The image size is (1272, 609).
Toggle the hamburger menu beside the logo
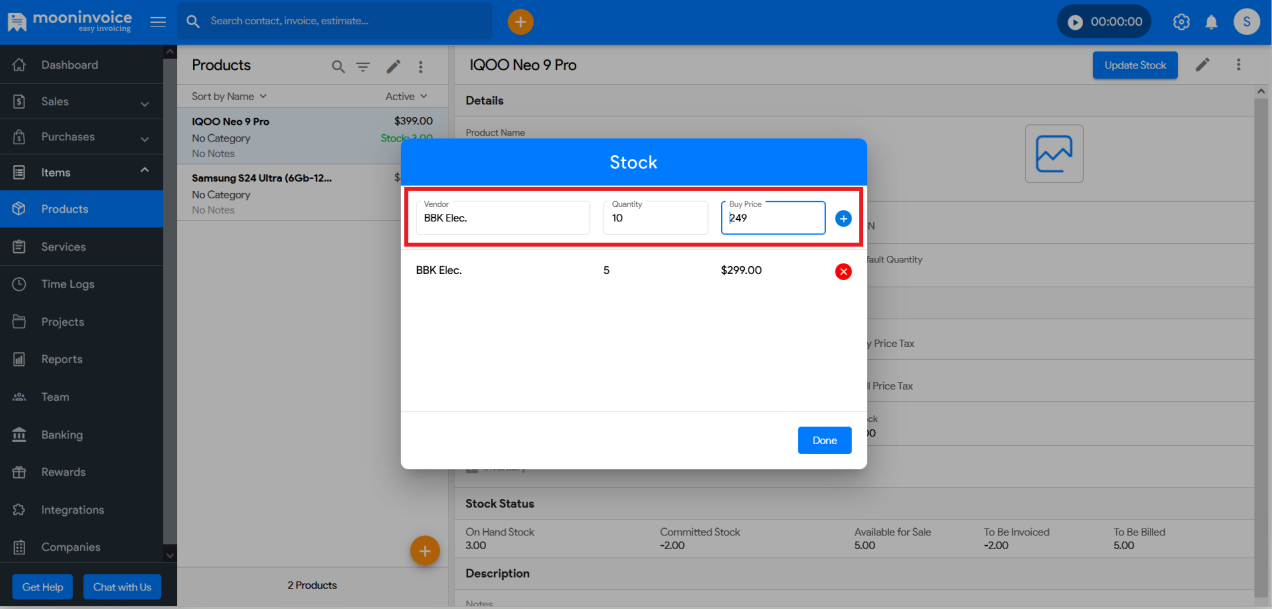(158, 21)
